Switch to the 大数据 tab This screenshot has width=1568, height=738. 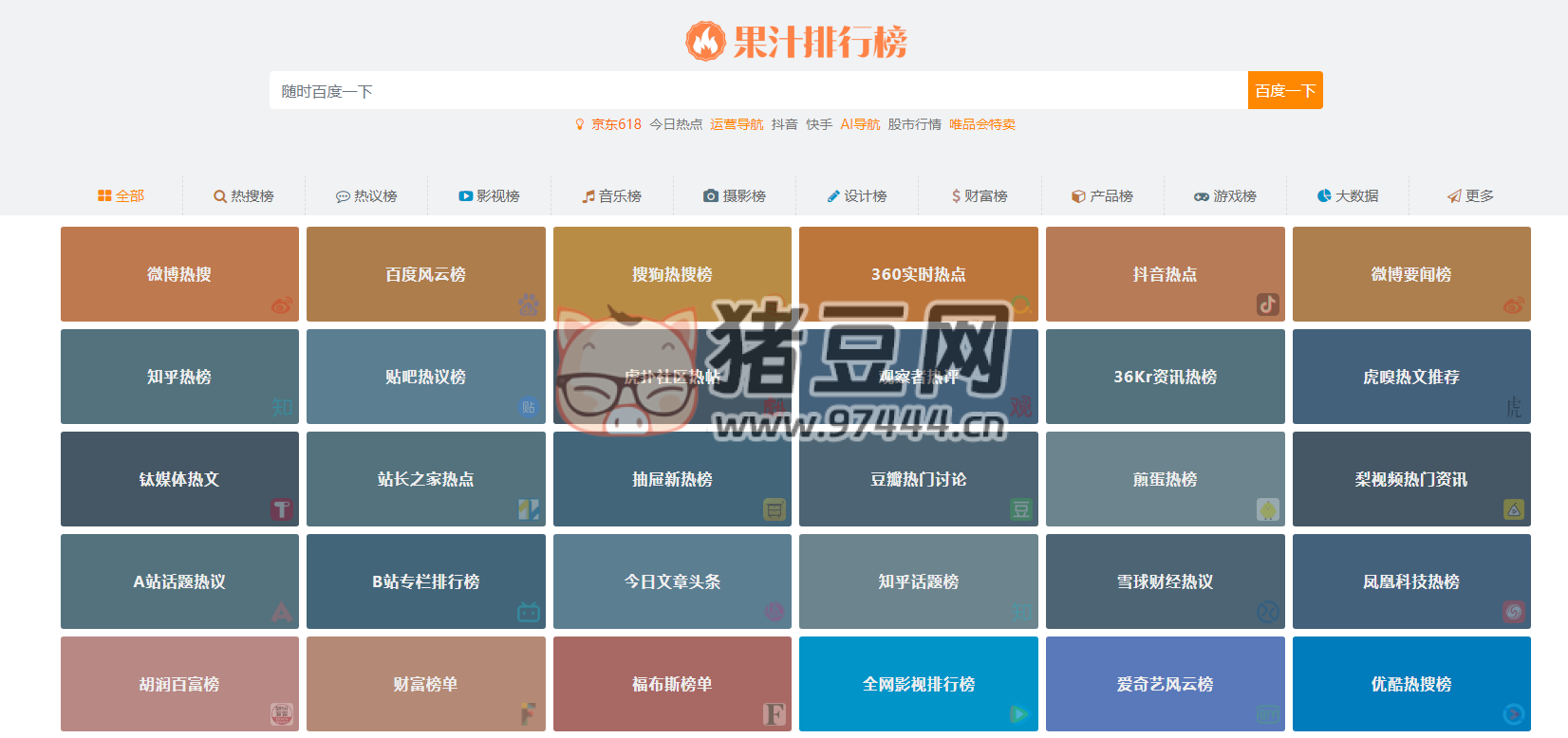[x=1348, y=196]
